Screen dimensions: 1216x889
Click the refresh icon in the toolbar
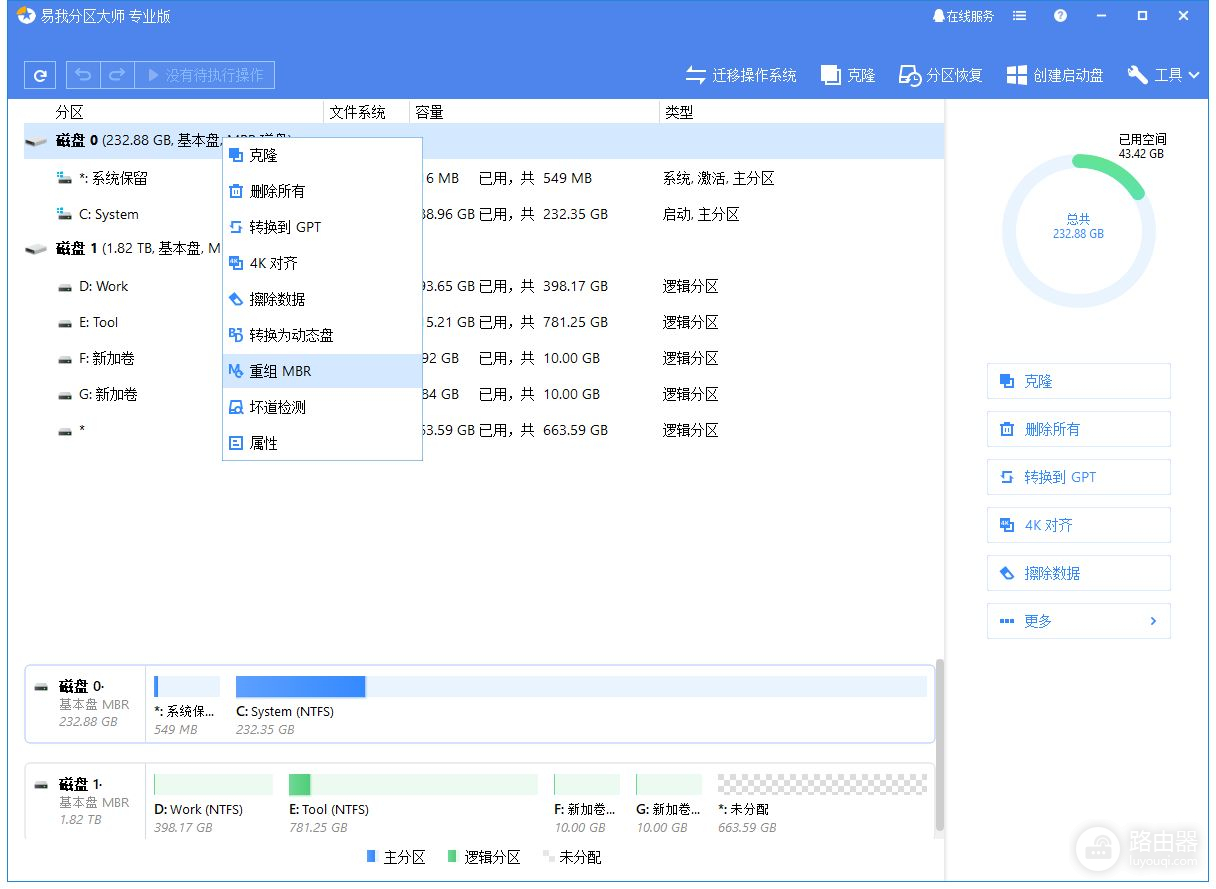pyautogui.click(x=40, y=75)
